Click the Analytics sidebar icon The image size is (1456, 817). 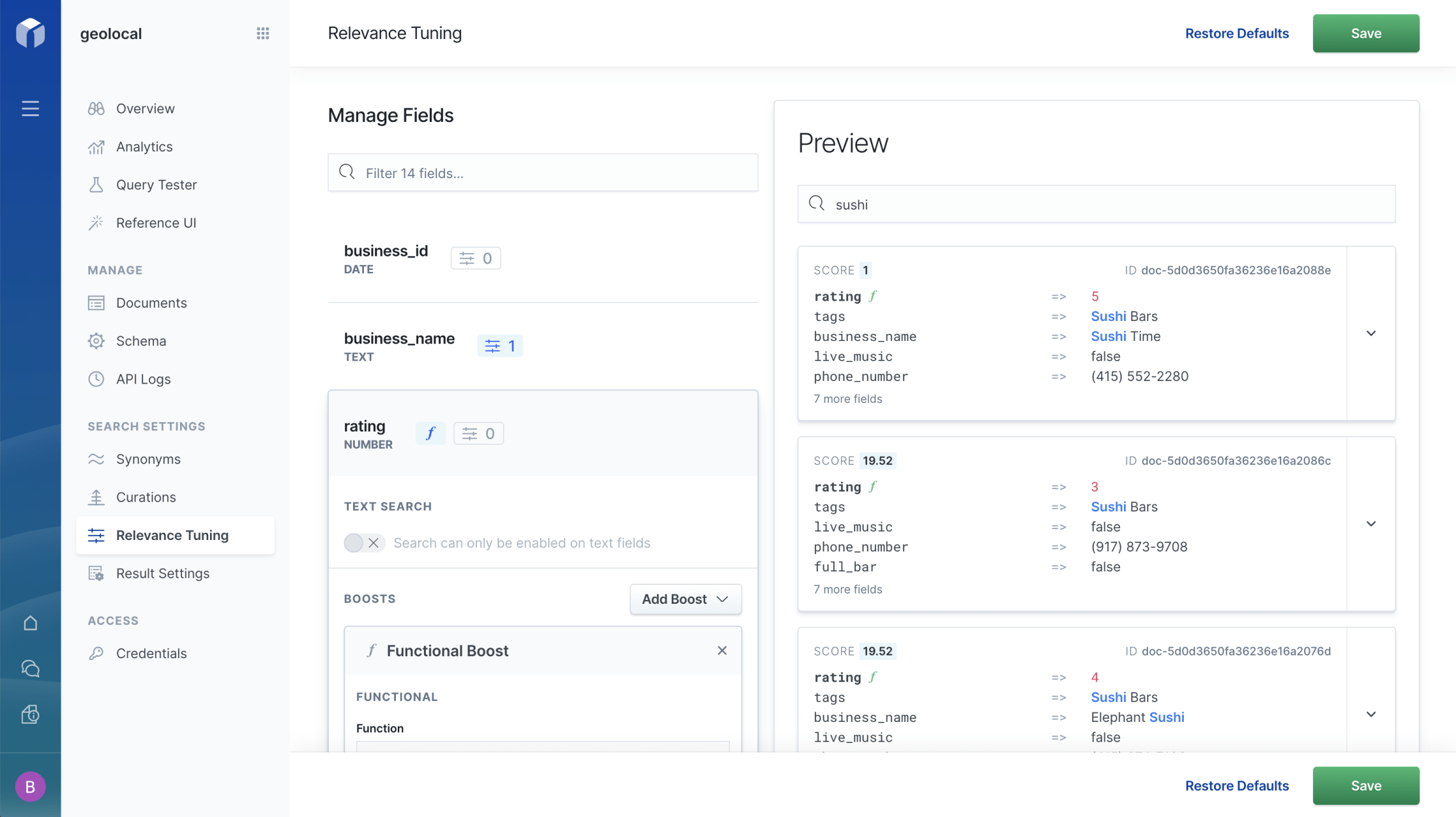[96, 146]
